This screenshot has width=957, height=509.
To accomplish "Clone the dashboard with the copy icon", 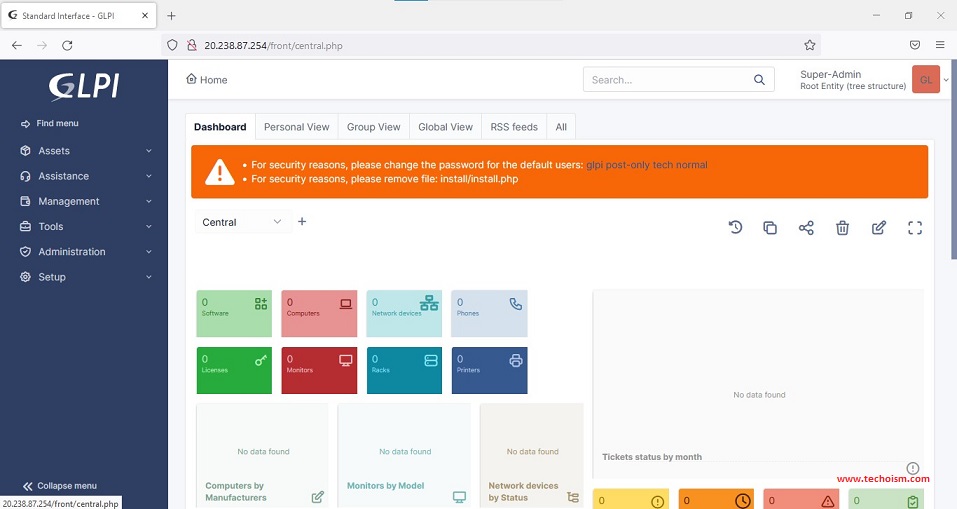I will point(770,228).
